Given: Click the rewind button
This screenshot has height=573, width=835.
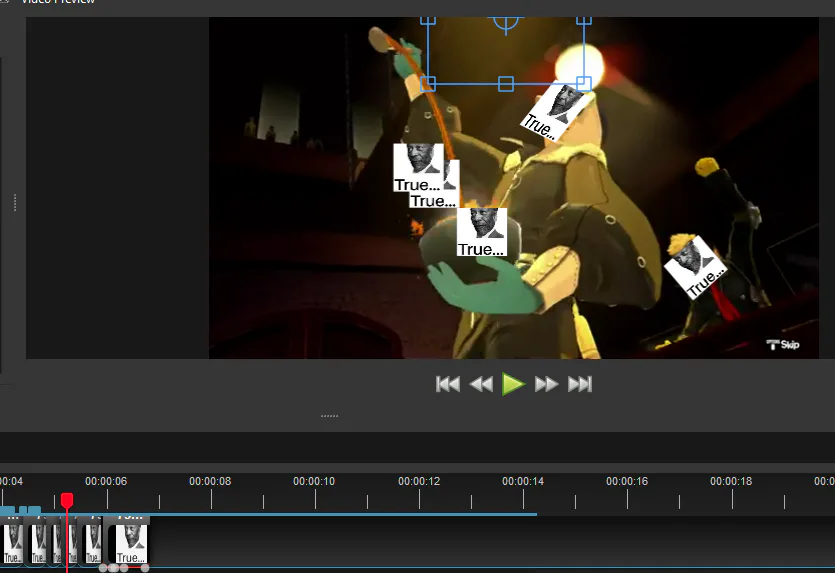Looking at the screenshot, I should [481, 384].
